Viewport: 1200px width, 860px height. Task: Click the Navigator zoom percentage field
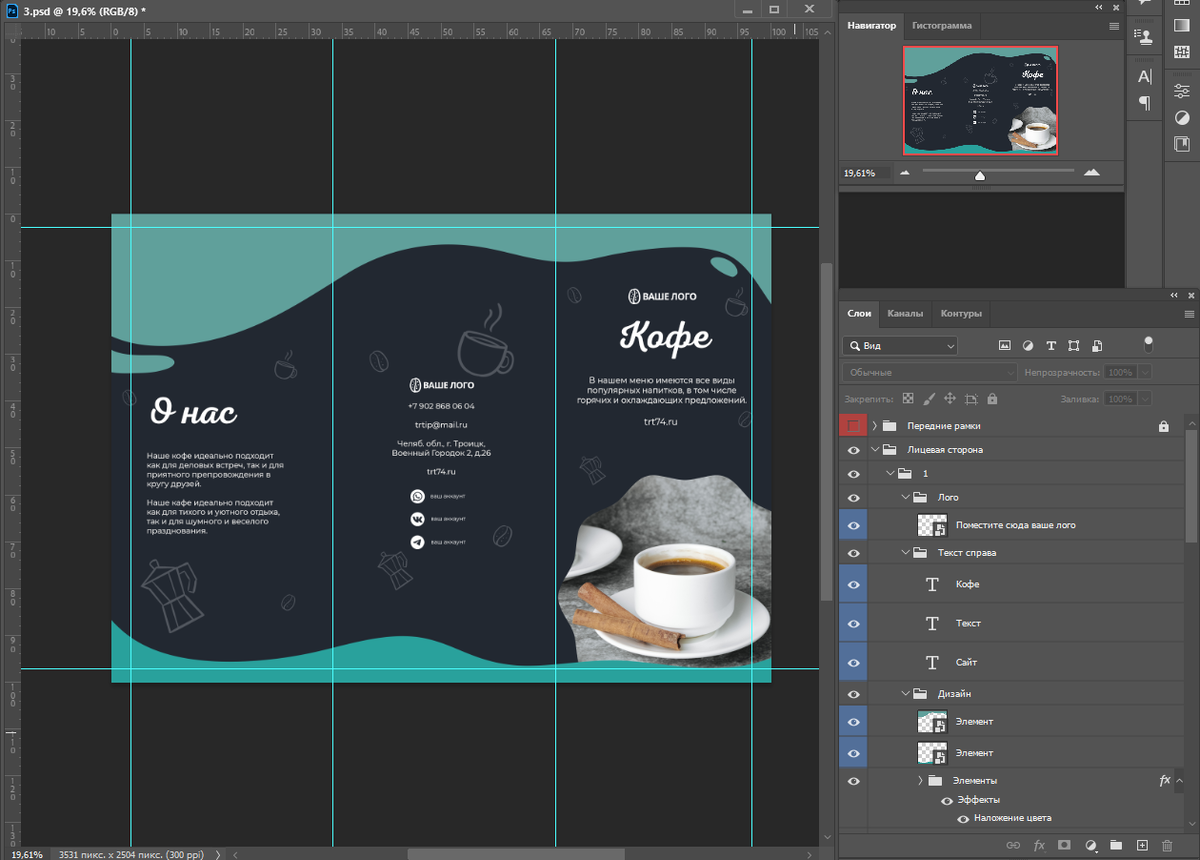pyautogui.click(x=866, y=173)
